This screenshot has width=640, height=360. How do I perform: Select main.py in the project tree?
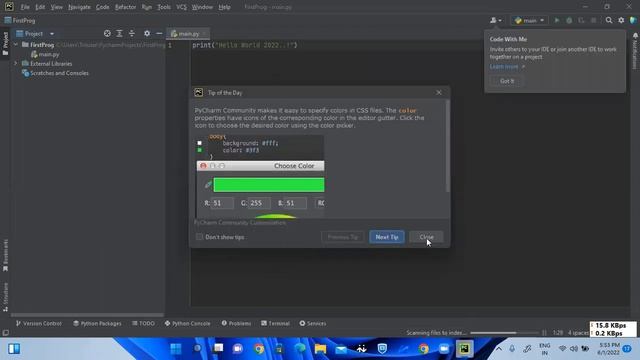[45, 54]
